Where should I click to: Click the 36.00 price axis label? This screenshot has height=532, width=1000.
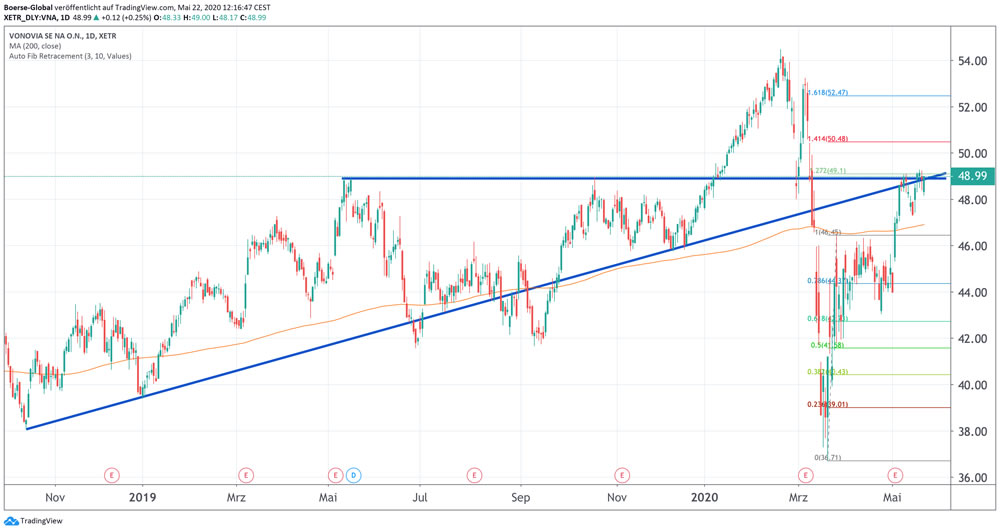(x=972, y=478)
